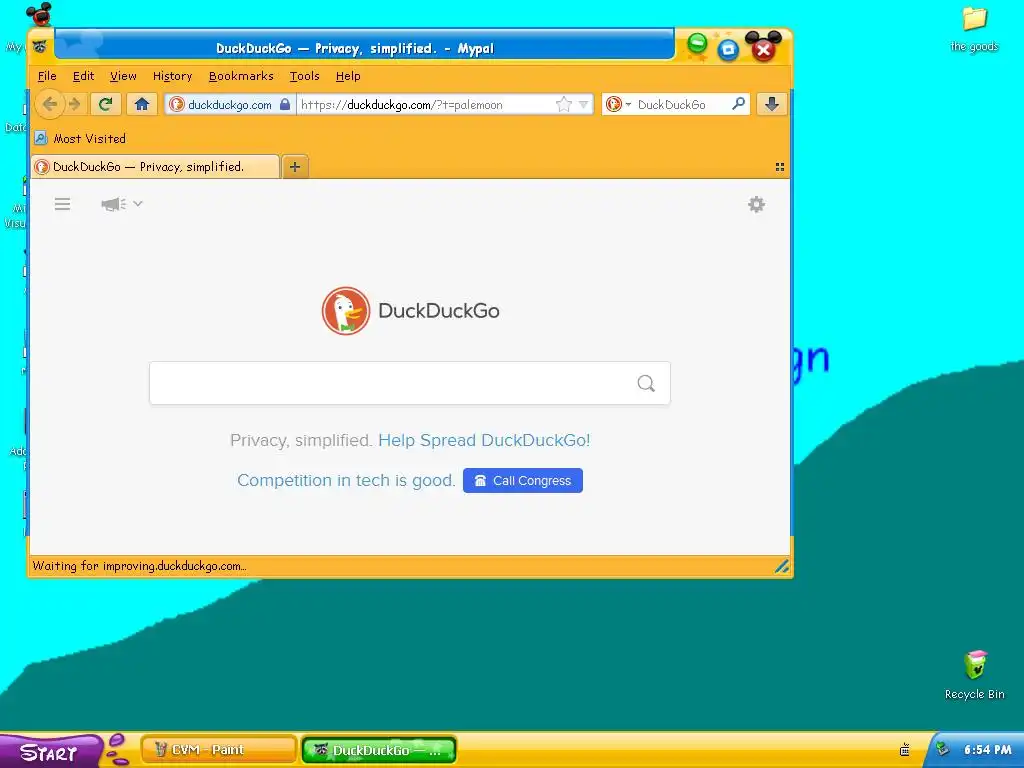Close the Mypal browser window
Image resolution: width=1024 pixels, height=768 pixels.
tap(763, 49)
